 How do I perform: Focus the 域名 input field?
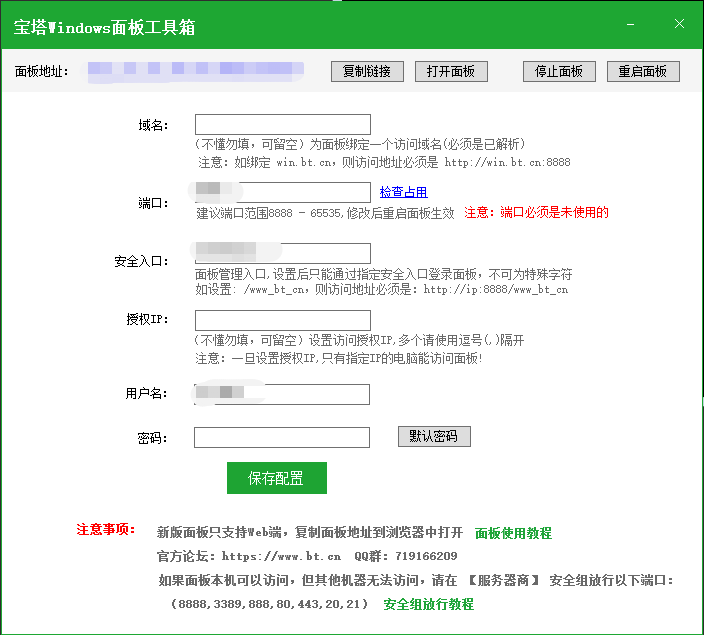tap(283, 124)
